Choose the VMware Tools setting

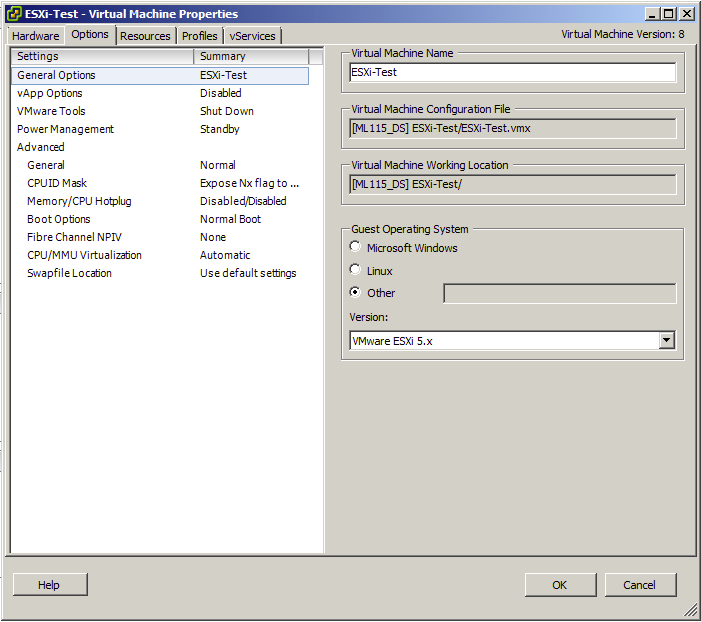[160, 111]
